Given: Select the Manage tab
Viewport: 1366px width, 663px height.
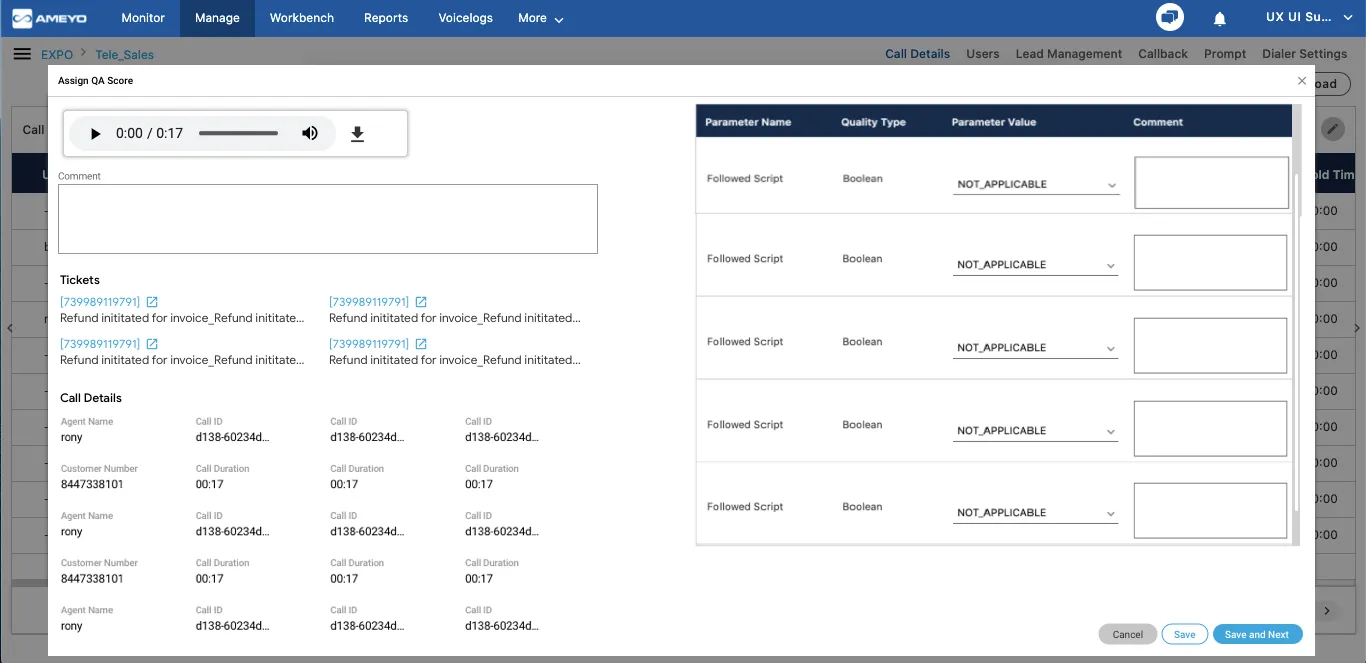Looking at the screenshot, I should point(217,18).
